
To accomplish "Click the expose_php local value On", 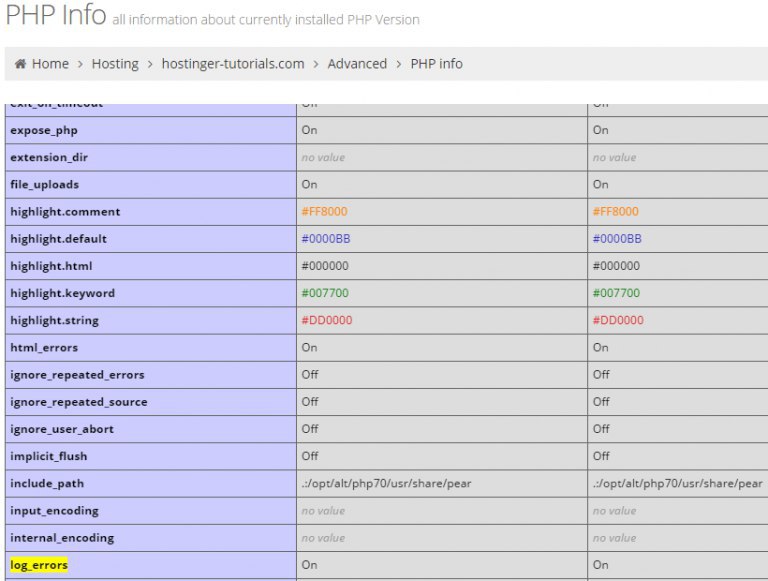I will [310, 130].
